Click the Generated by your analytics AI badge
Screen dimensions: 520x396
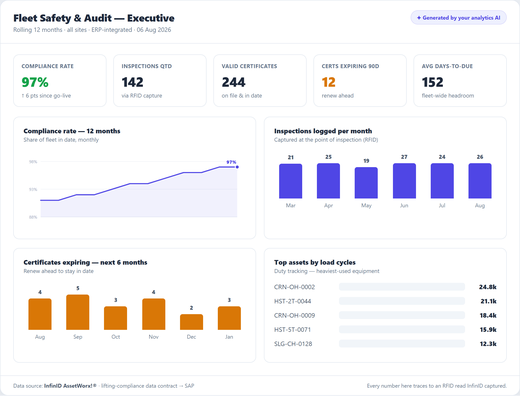pyautogui.click(x=458, y=18)
